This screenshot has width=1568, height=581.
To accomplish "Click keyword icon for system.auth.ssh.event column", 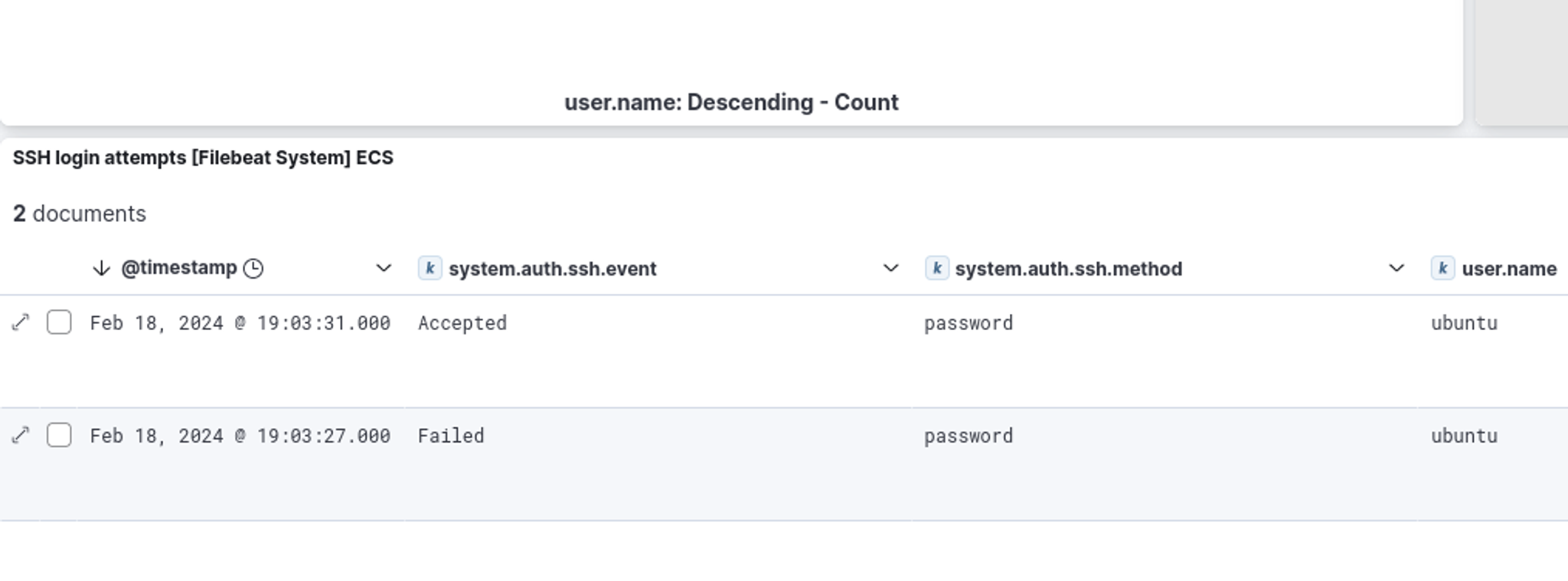I will click(x=430, y=269).
